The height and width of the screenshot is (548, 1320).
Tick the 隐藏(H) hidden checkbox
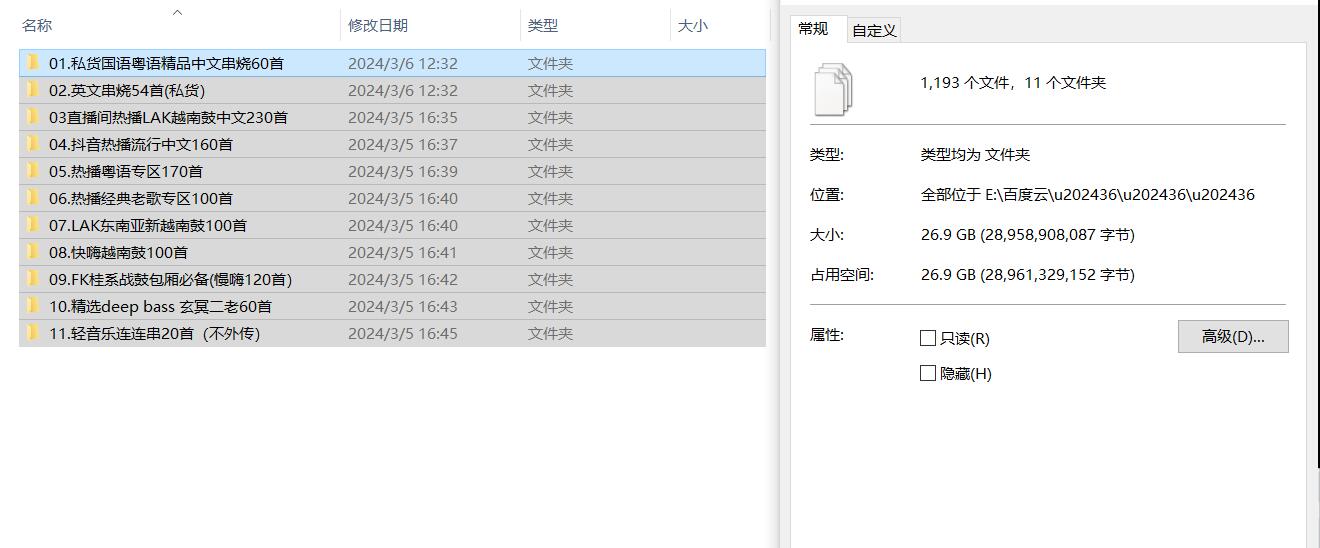928,373
